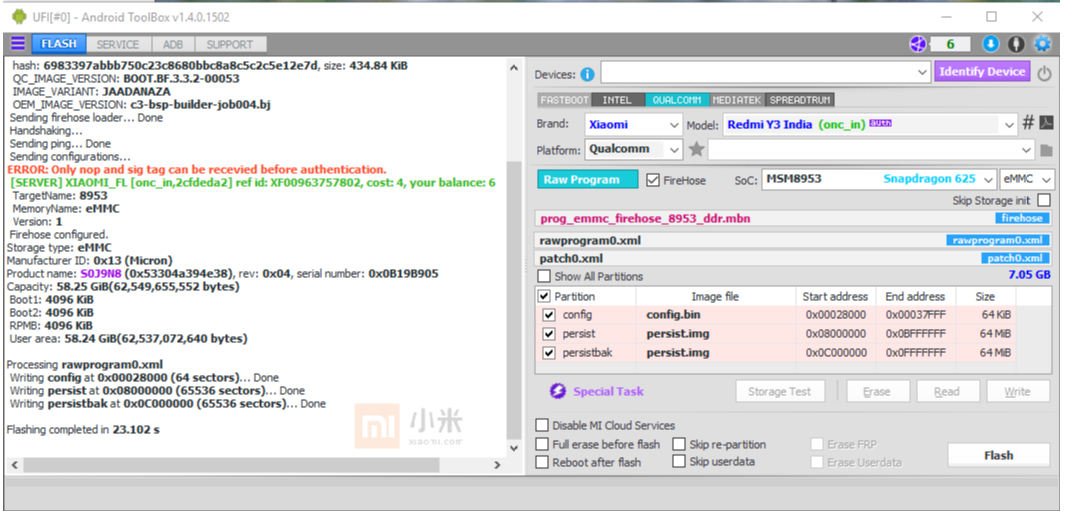Check Reboot after flash
The width and height of the screenshot is (1069, 519).
coord(541,462)
